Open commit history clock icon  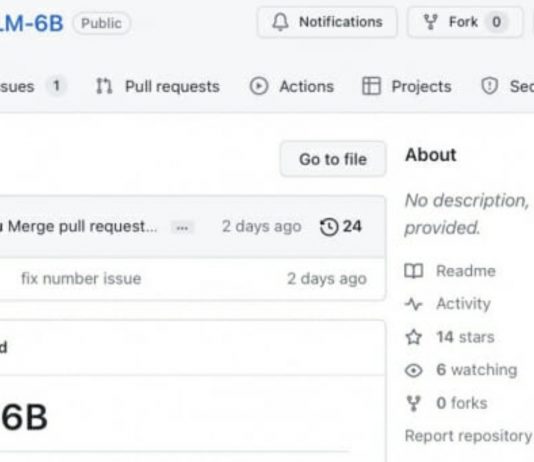329,227
